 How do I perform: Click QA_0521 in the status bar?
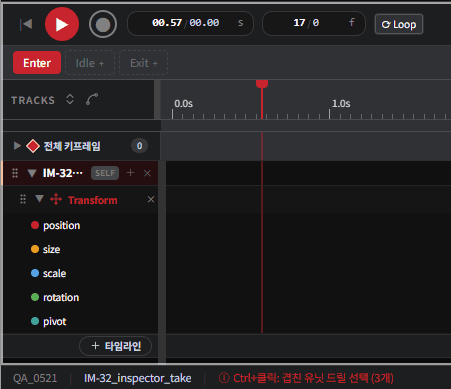pos(35,378)
